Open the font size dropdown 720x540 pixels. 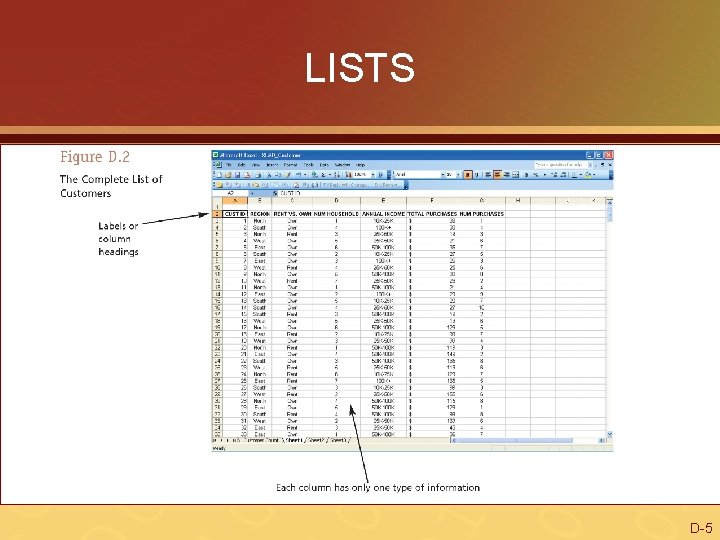(x=458, y=174)
